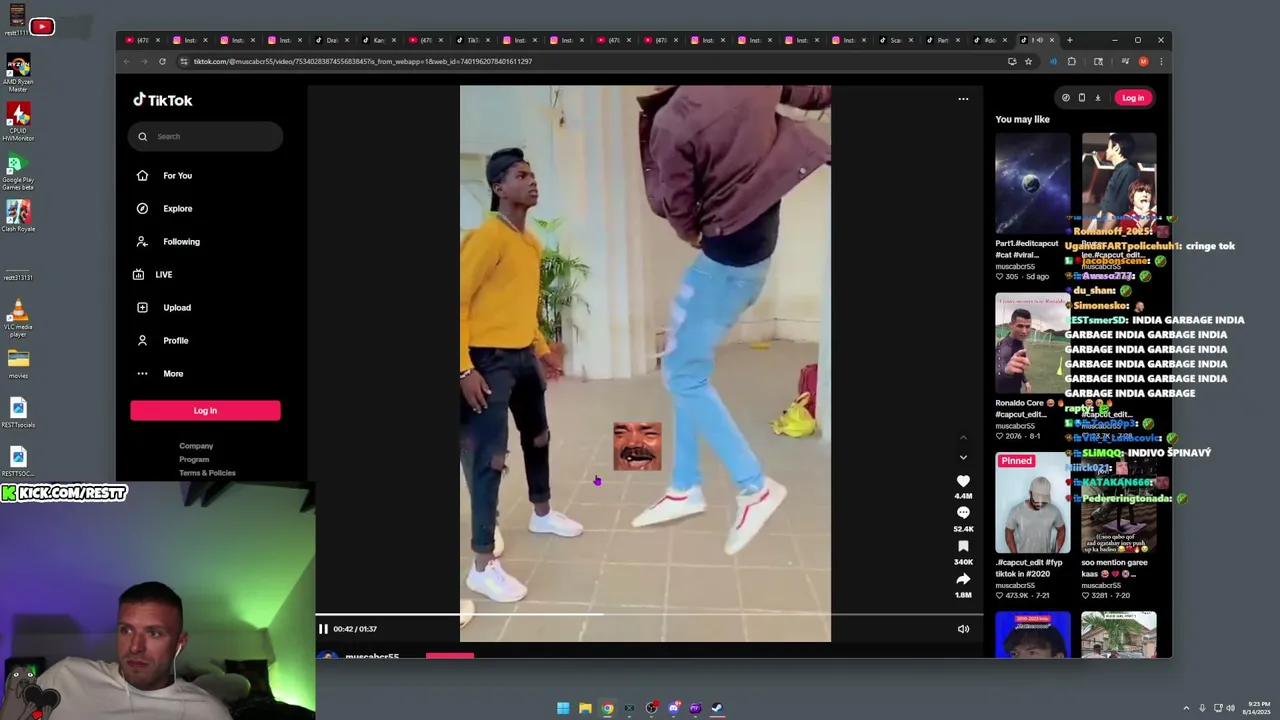
Task: Open the movies folder on the desktop
Action: pos(18,363)
